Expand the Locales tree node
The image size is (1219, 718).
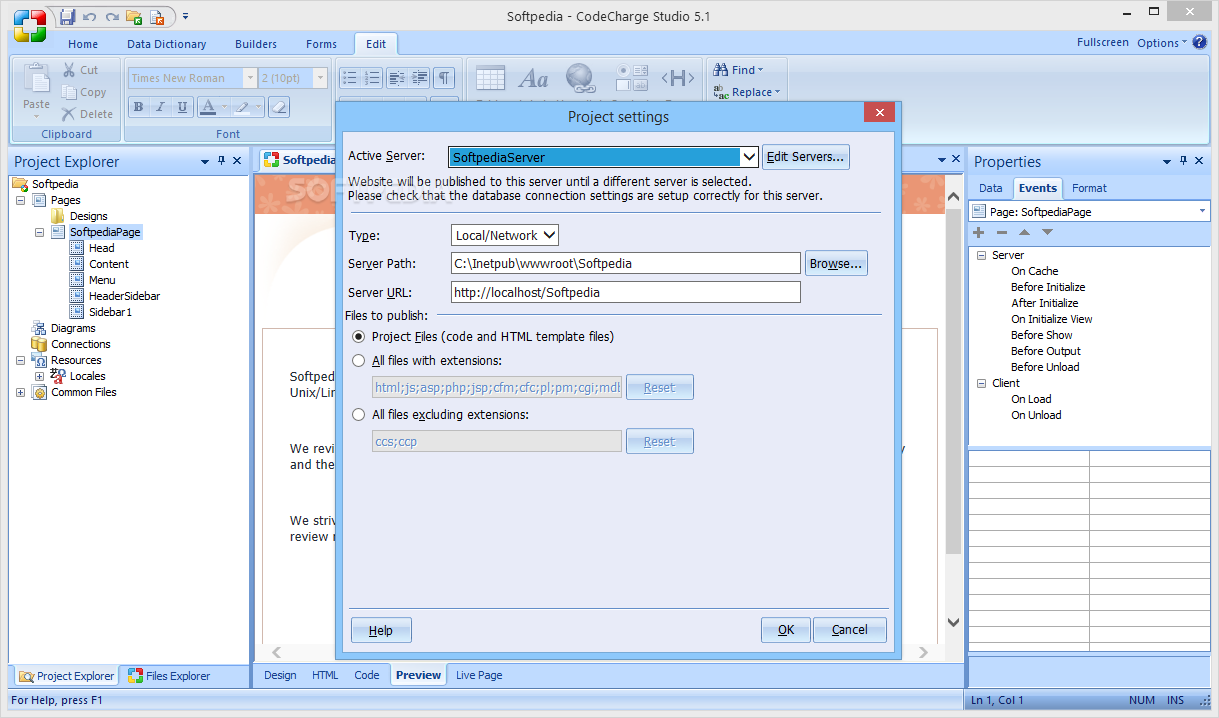point(40,376)
